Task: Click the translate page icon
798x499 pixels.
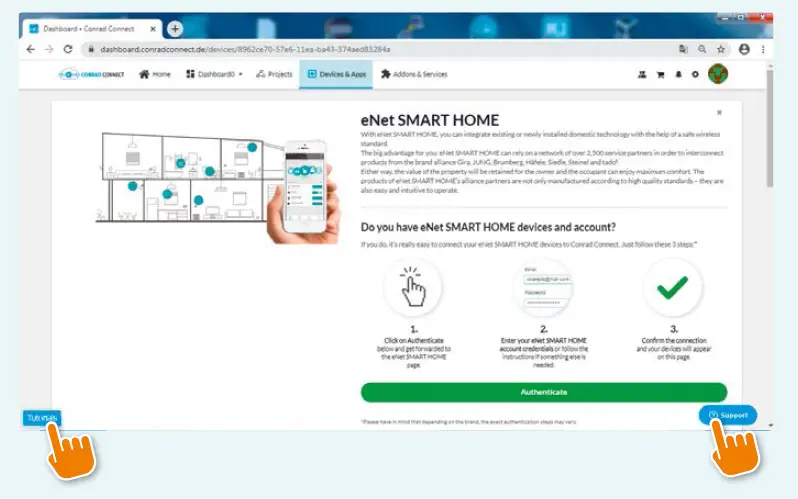Action: tap(683, 49)
